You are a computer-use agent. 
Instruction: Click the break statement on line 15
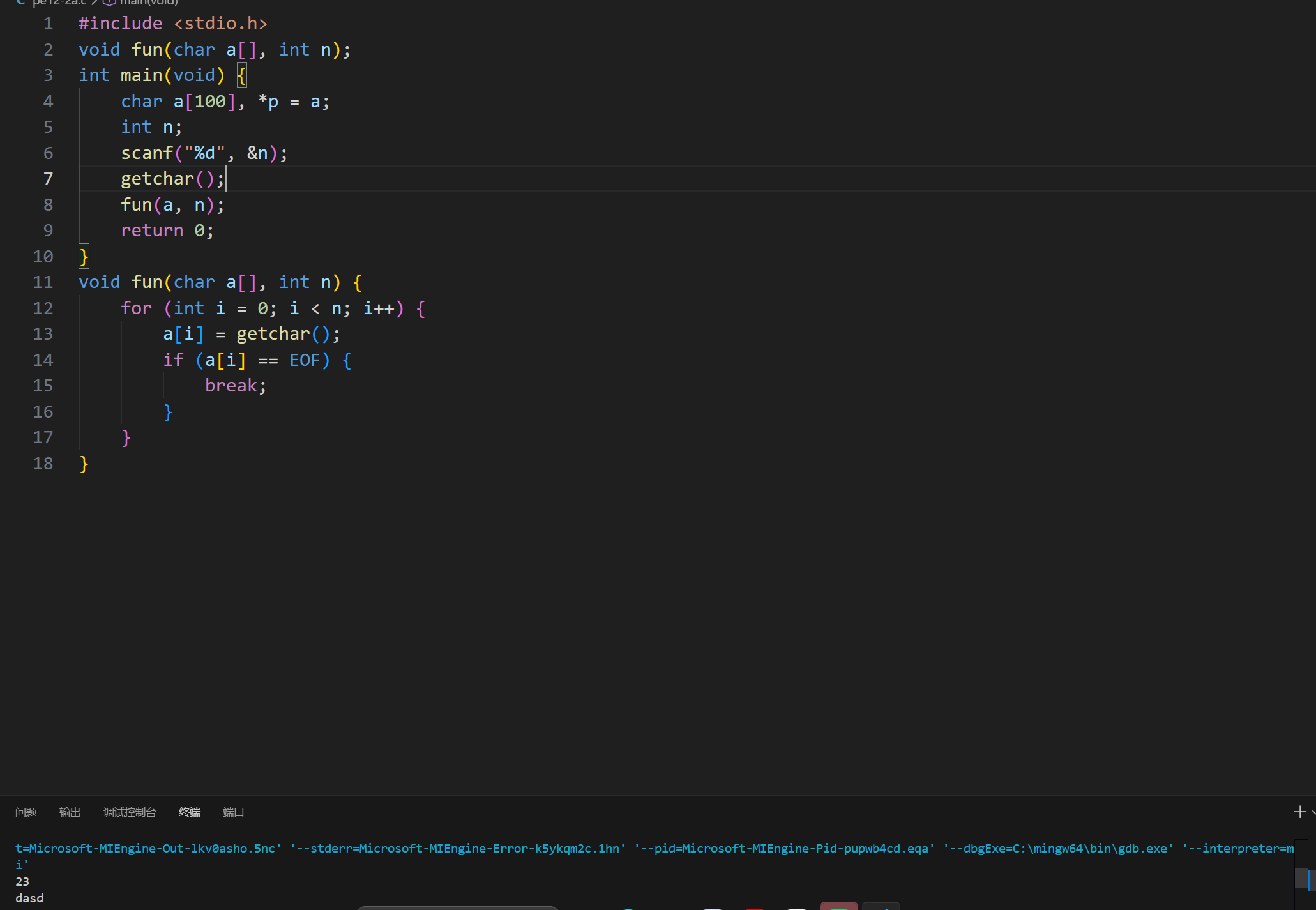pyautogui.click(x=231, y=386)
